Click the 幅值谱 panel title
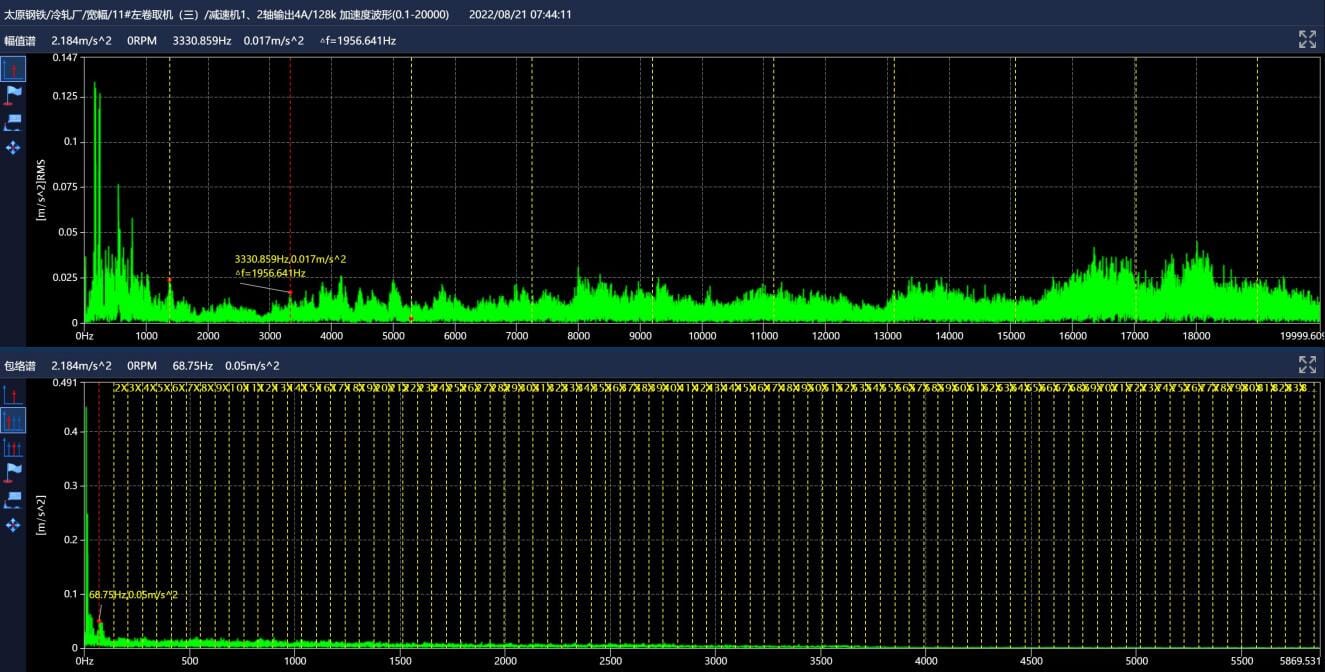The image size is (1325, 672). 20,41
